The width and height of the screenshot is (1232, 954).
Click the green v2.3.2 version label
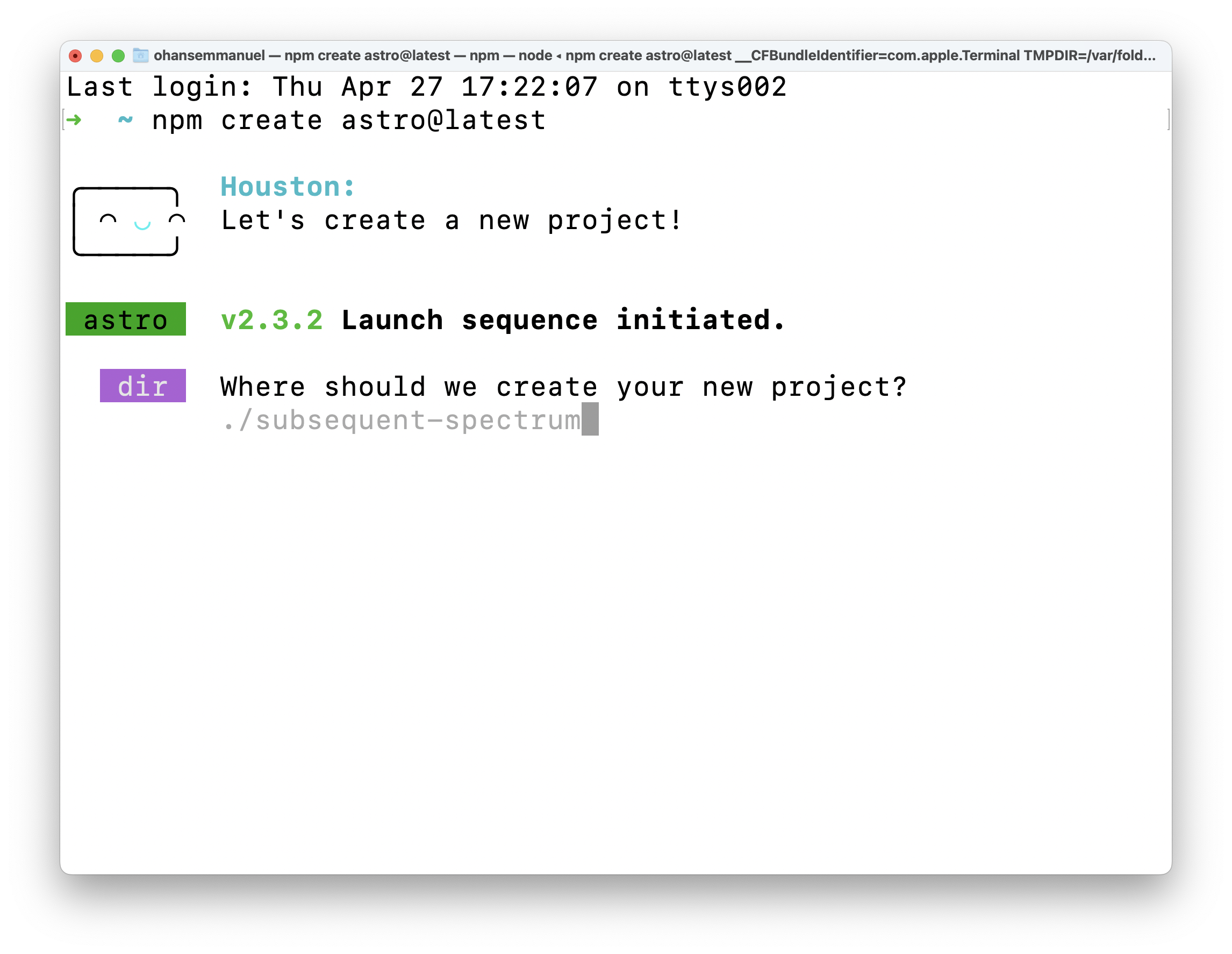[273, 319]
